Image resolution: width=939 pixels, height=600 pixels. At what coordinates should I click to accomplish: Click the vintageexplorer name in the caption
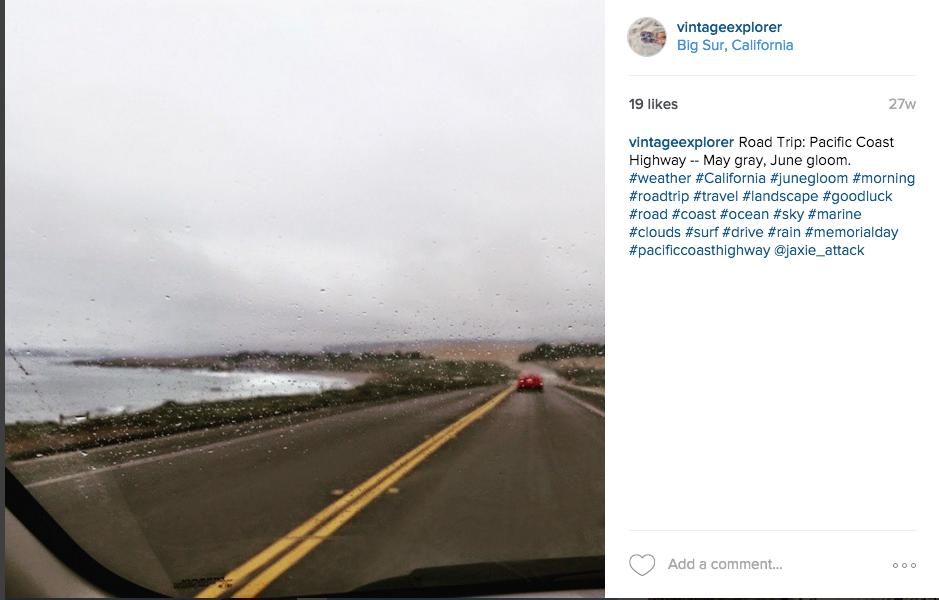(681, 143)
